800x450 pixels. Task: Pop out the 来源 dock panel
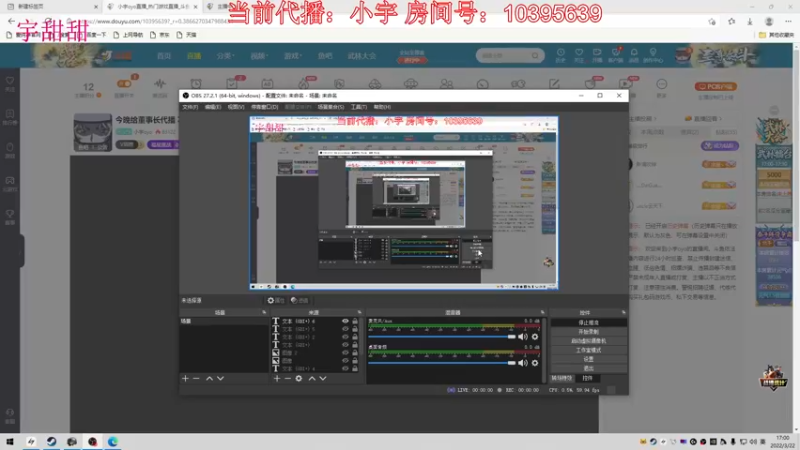pos(360,312)
